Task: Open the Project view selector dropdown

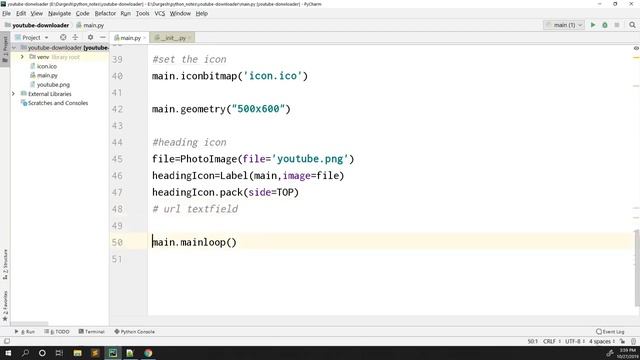Action: coord(32,37)
